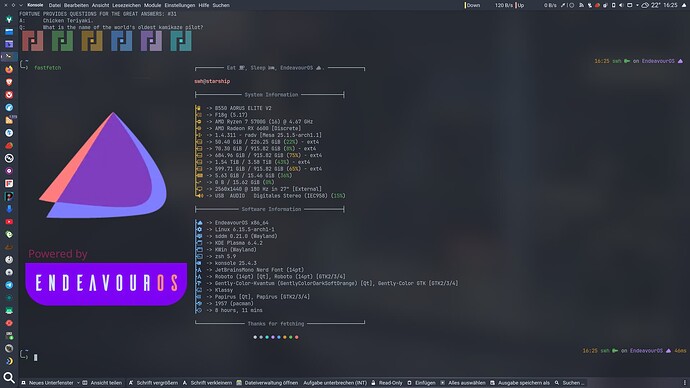Click the Suchen field in bottom toolbar

[x=569, y=383]
